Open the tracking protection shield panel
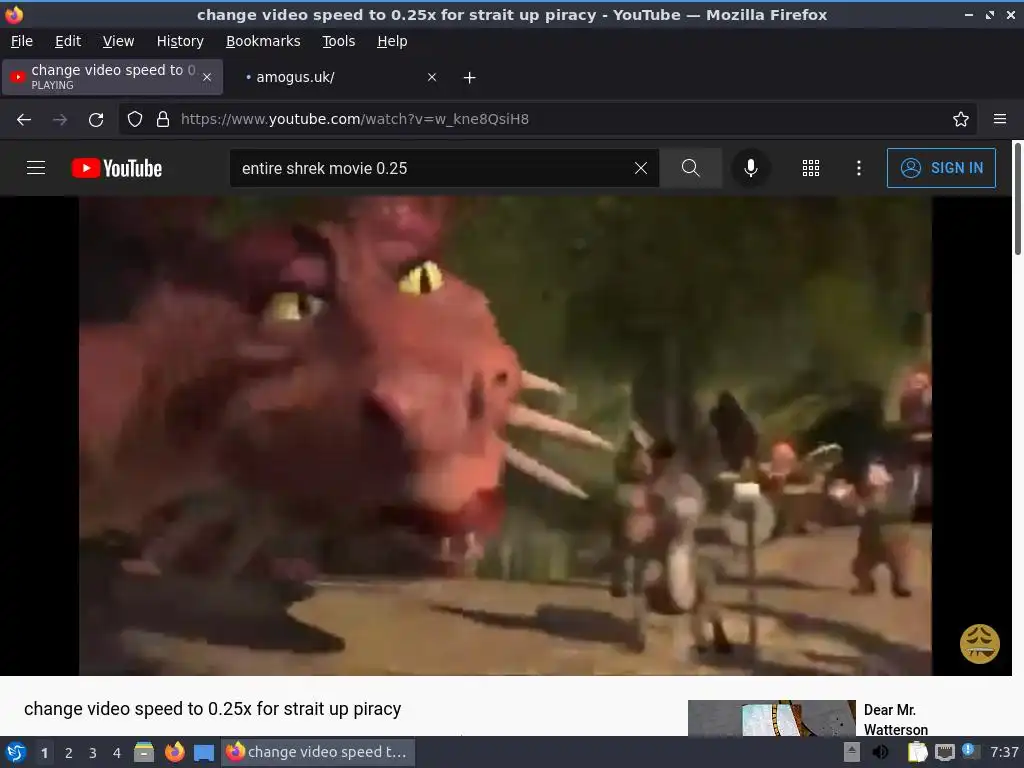The image size is (1024, 768). coord(135,120)
